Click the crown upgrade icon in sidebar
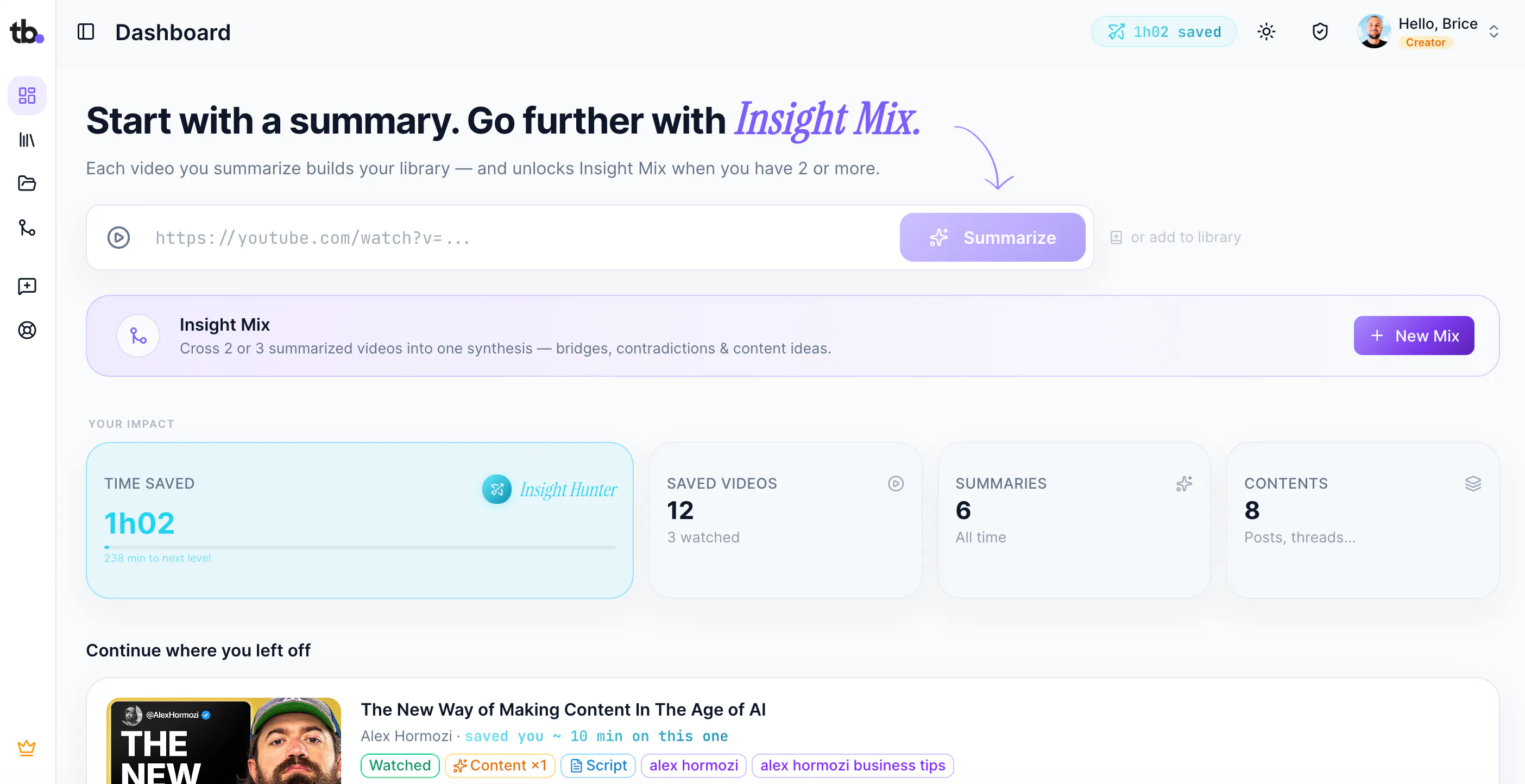Viewport: 1525px width, 784px height. point(27,748)
